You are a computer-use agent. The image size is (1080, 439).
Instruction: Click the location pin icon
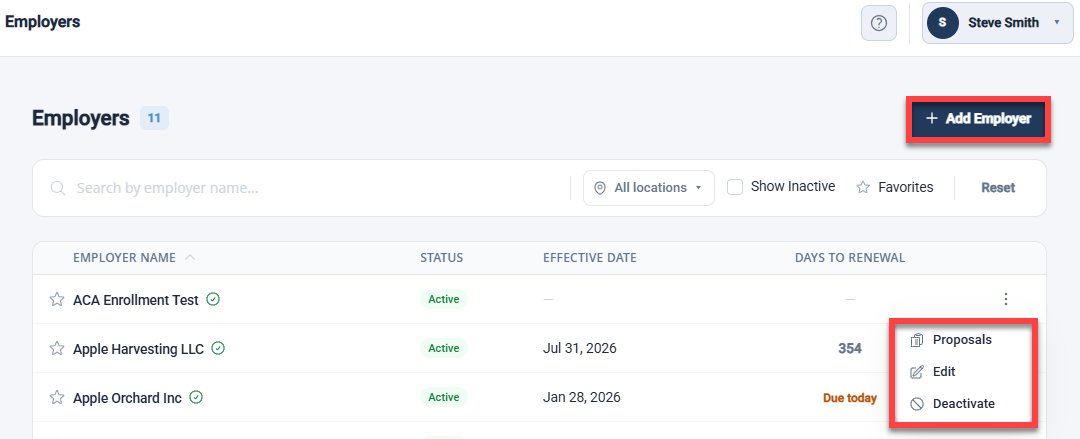600,188
